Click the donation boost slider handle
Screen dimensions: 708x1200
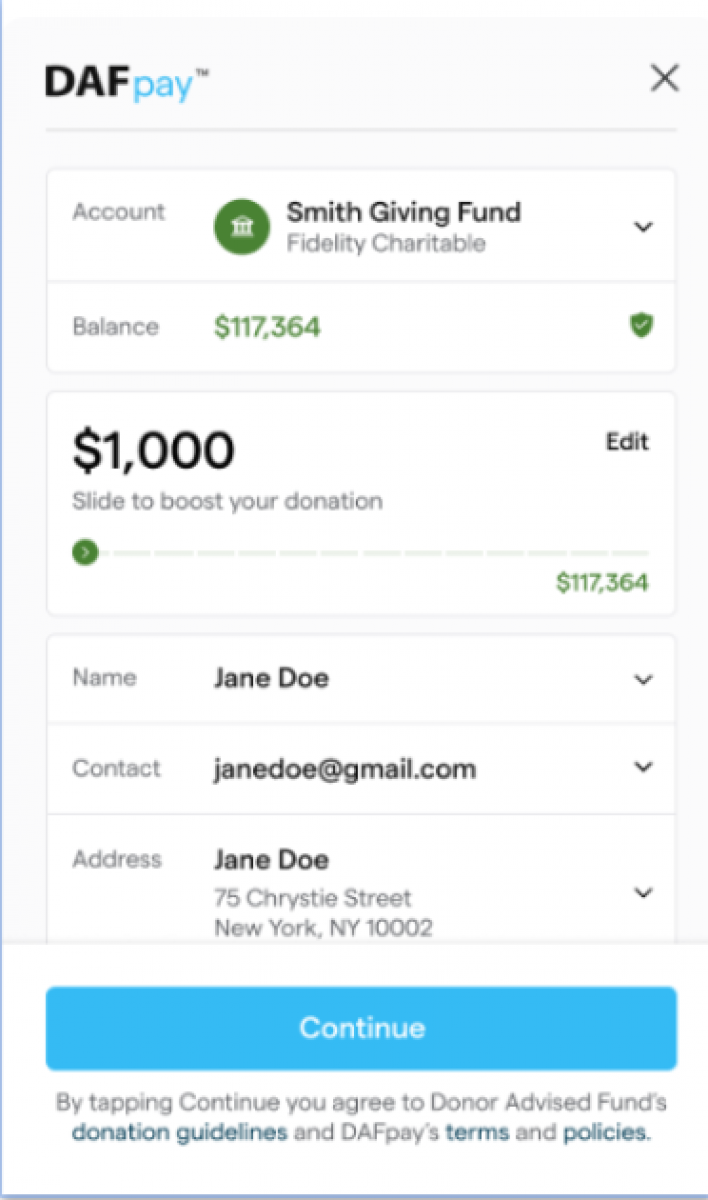coord(86,552)
